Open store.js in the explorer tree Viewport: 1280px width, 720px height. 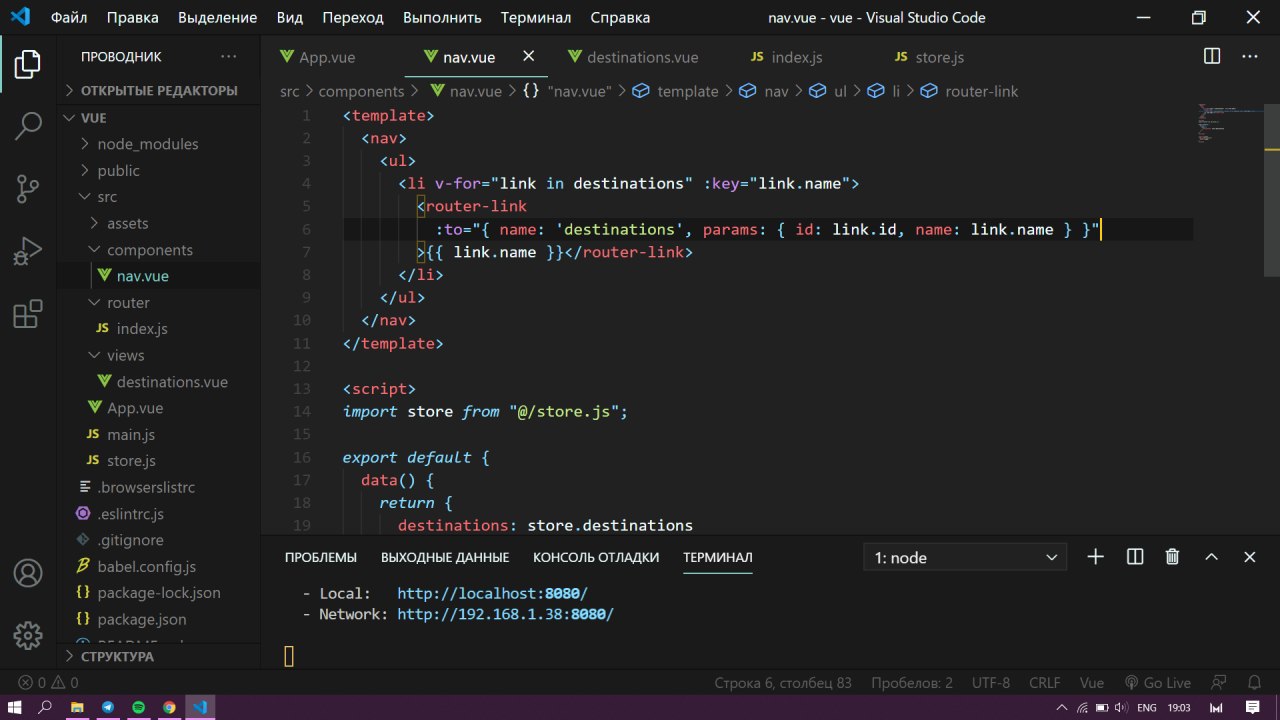click(x=131, y=461)
